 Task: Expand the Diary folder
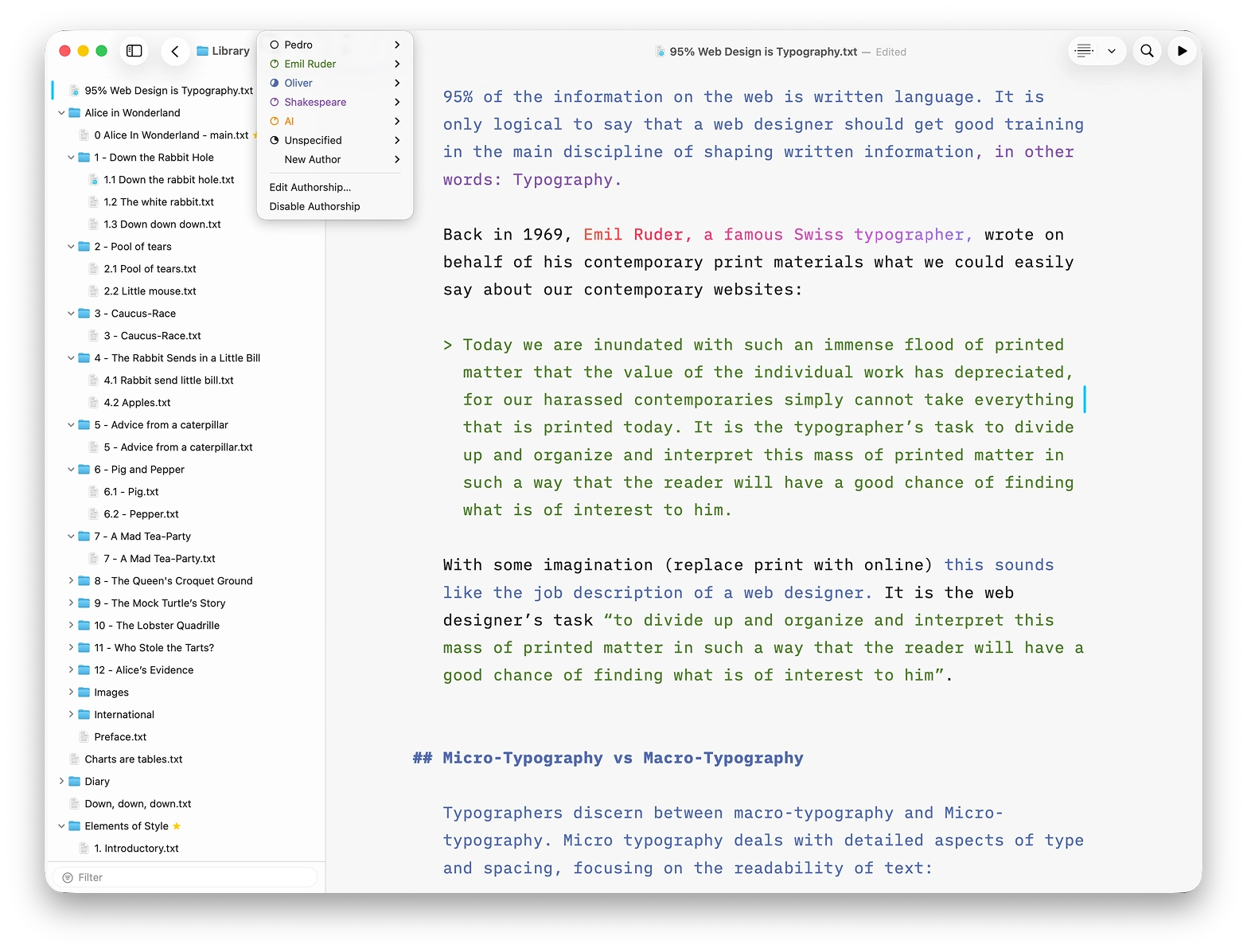click(x=61, y=782)
